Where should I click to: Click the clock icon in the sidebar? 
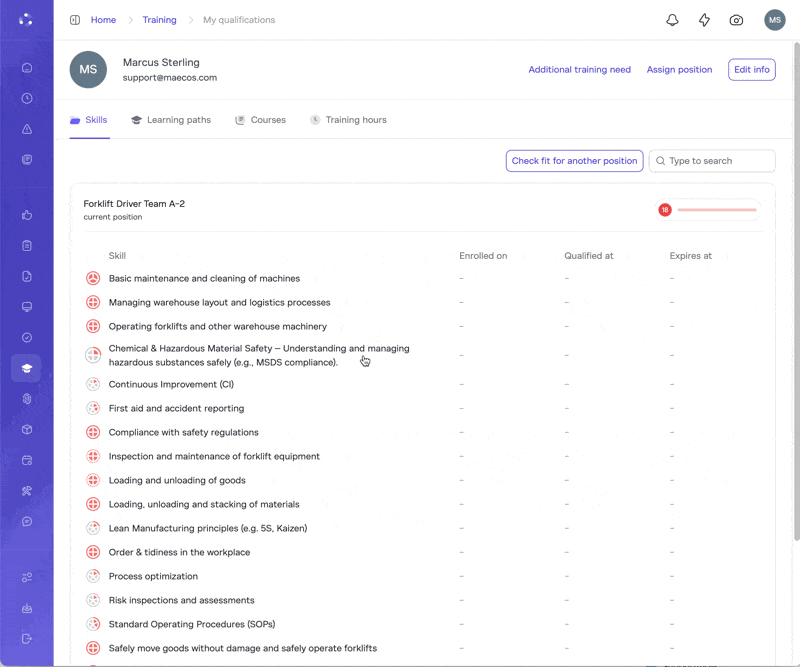(27, 99)
